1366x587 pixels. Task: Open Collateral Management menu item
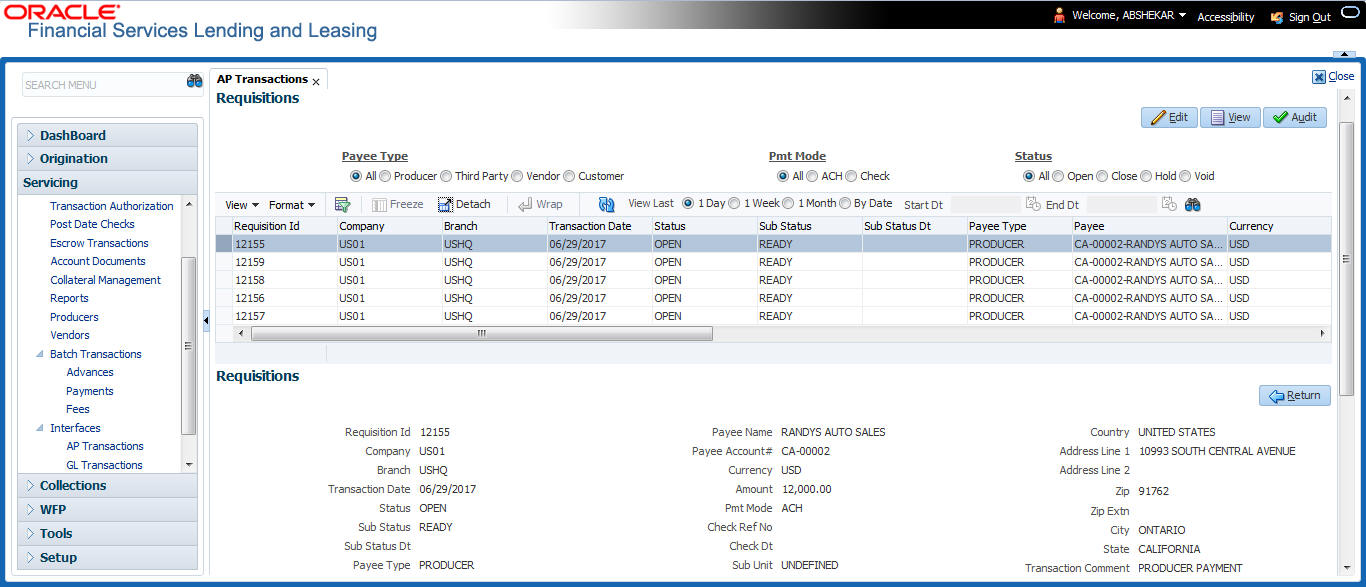click(105, 280)
